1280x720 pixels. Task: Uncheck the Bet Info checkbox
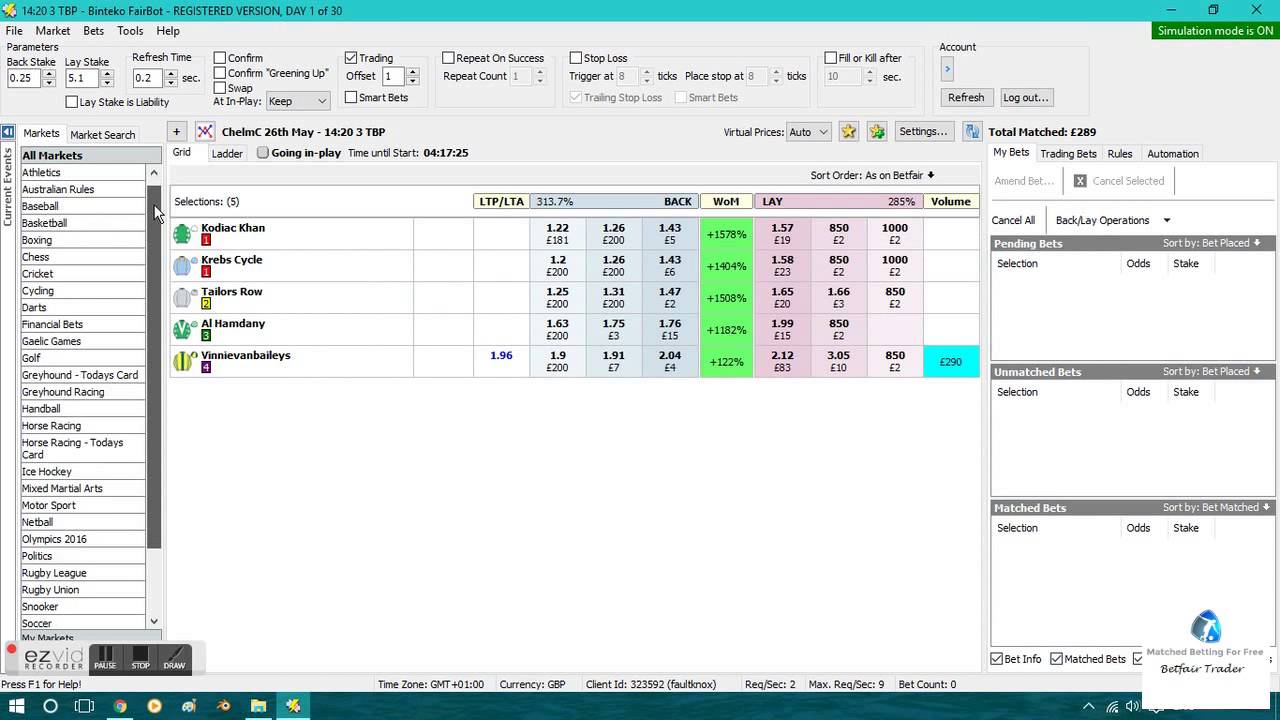(x=997, y=659)
